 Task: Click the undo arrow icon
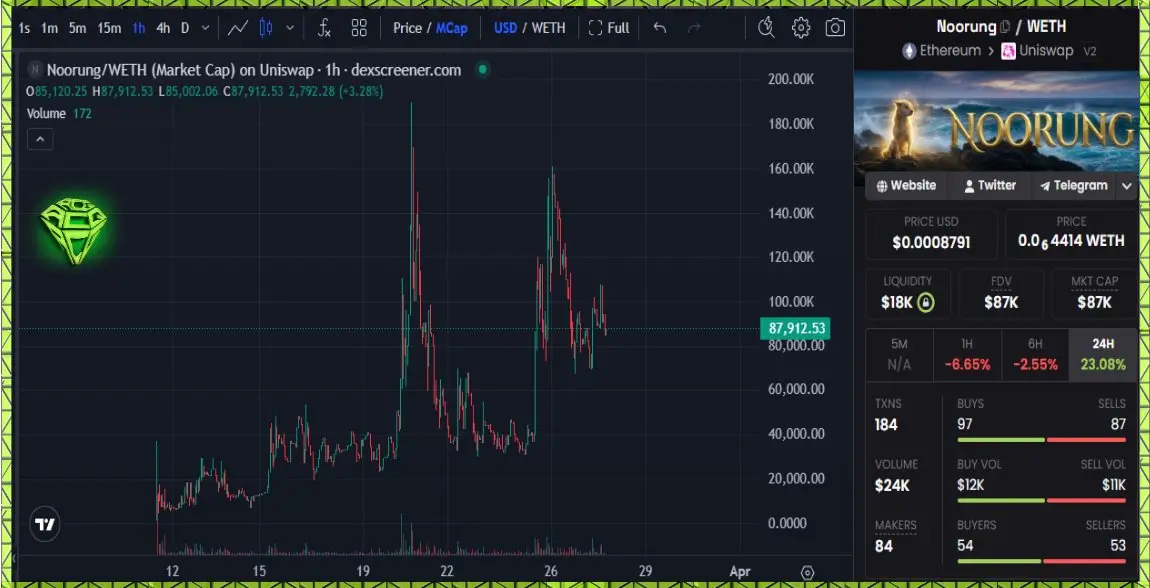pyautogui.click(x=659, y=29)
